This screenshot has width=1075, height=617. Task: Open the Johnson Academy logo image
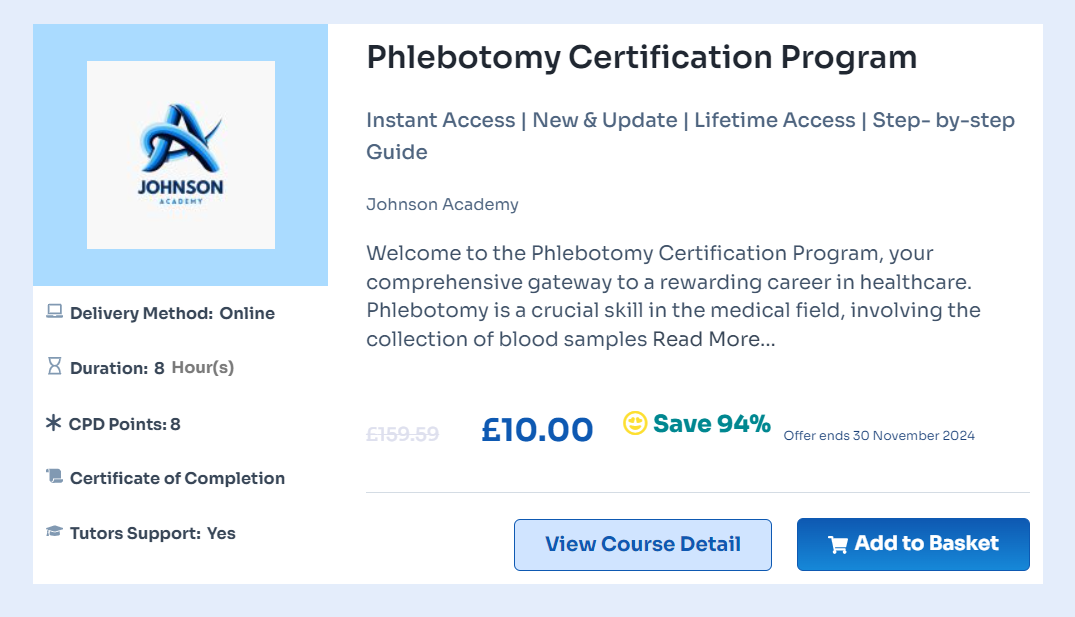coord(180,153)
